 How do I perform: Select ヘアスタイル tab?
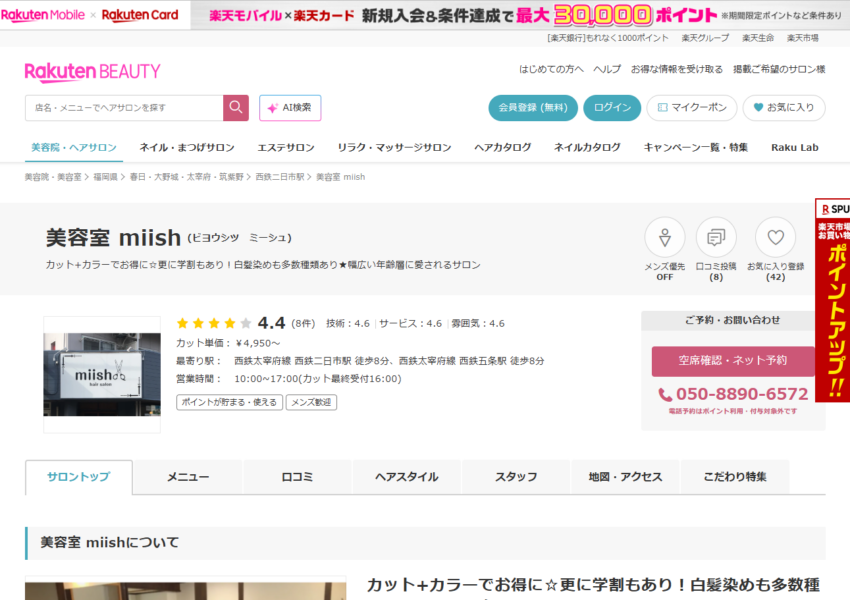(407, 477)
